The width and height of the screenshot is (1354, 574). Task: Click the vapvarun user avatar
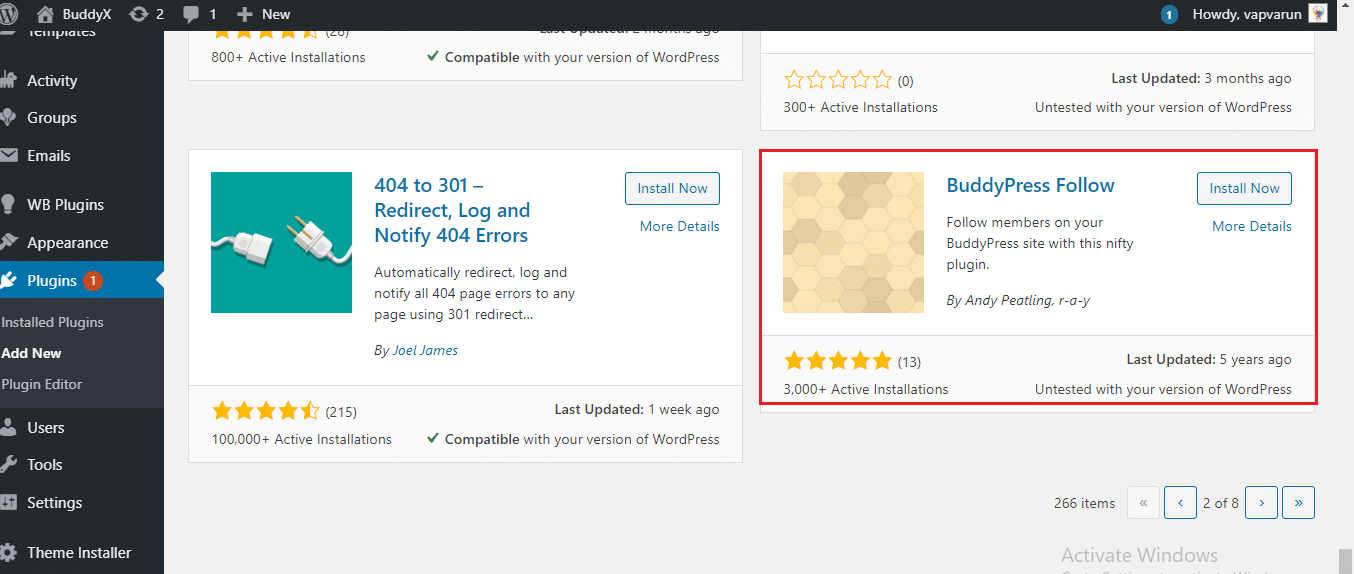1318,13
